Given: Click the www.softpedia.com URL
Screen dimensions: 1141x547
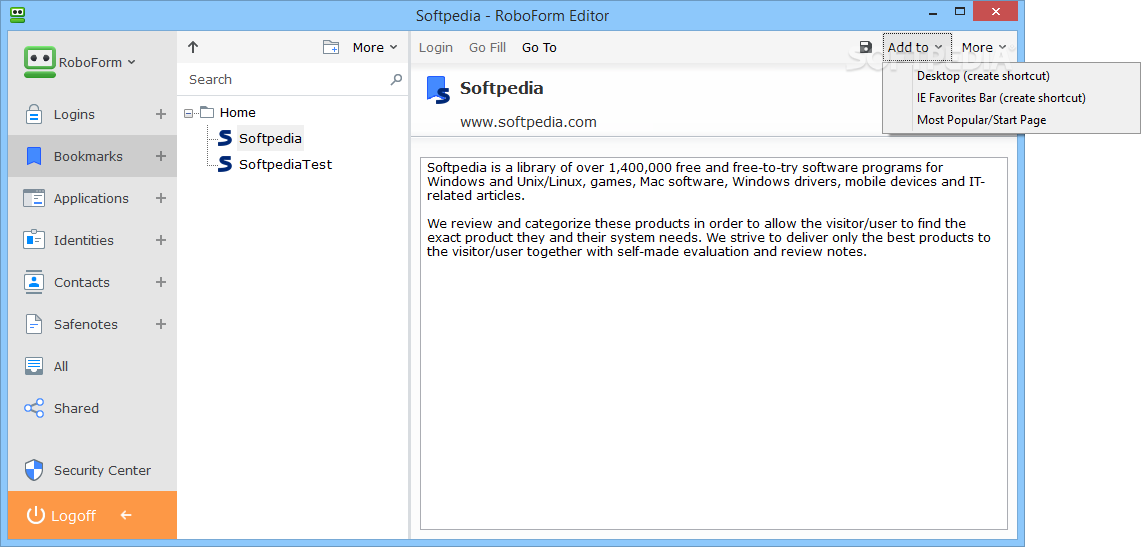Looking at the screenshot, I should 528,122.
